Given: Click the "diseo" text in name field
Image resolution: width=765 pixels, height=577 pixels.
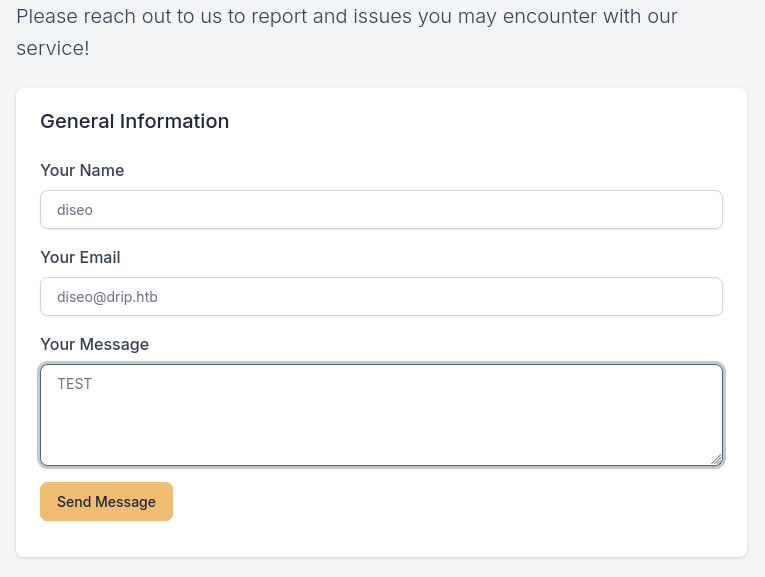Looking at the screenshot, I should (75, 210).
